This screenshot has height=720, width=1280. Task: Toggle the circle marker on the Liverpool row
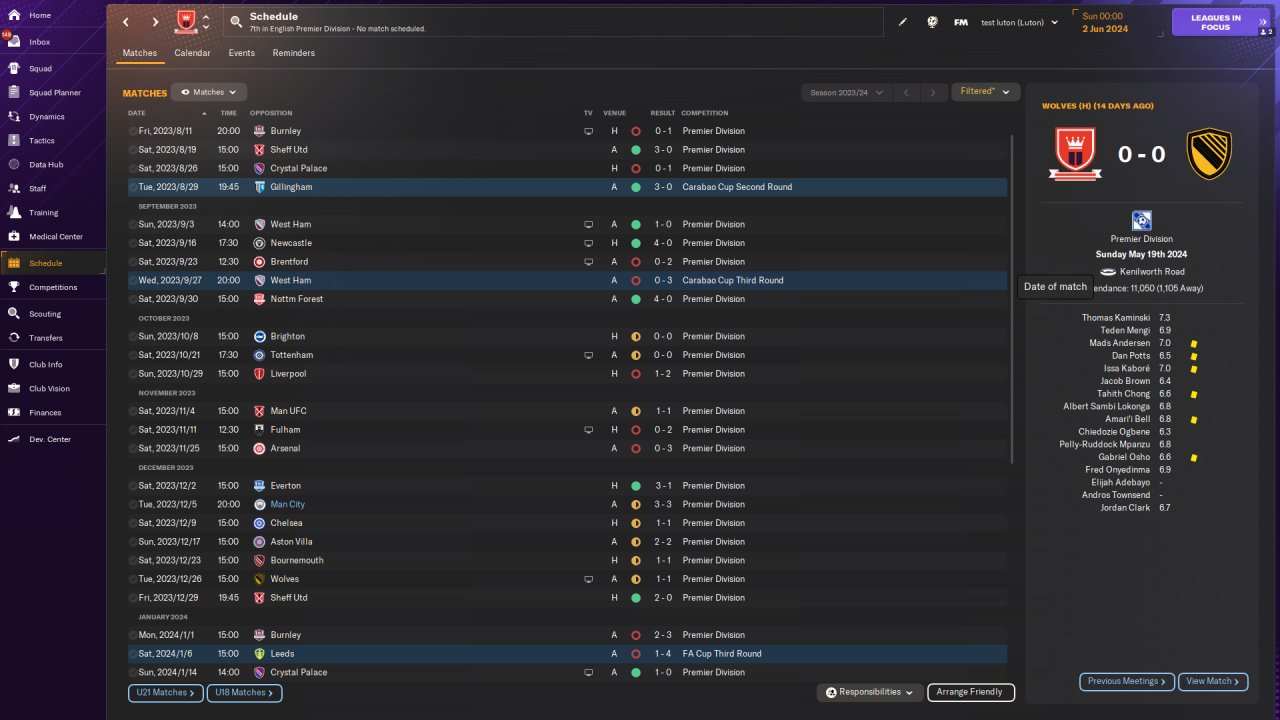[133, 374]
